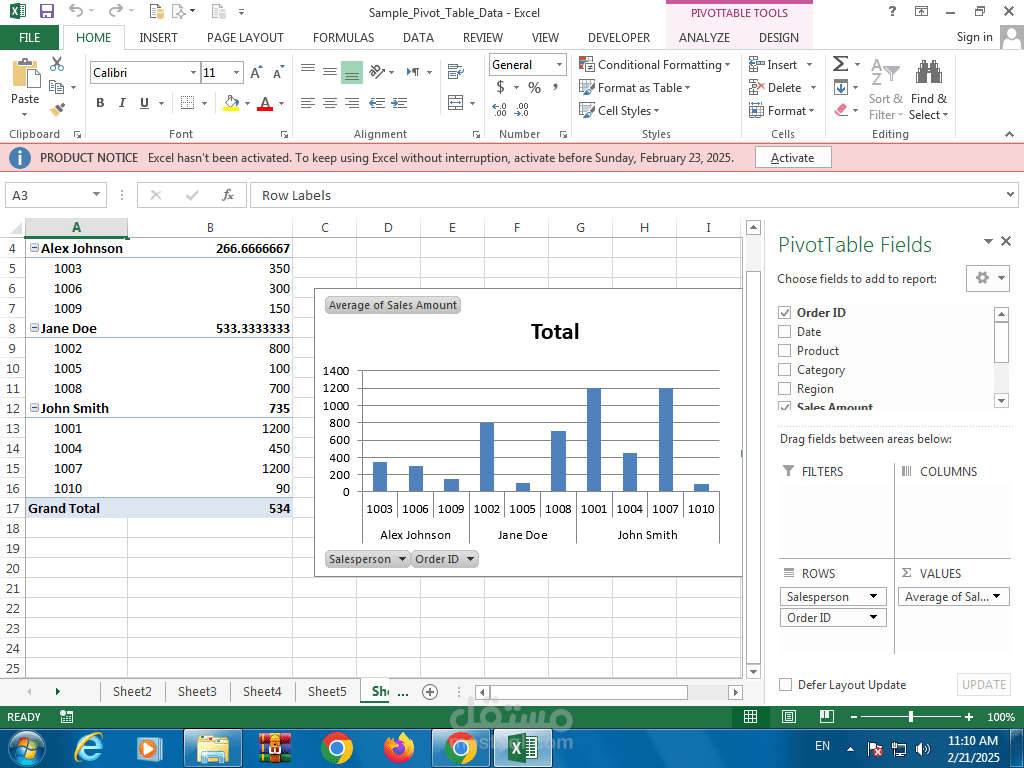Image resolution: width=1024 pixels, height=768 pixels.
Task: Expand the formula bar
Action: [x=1010, y=194]
